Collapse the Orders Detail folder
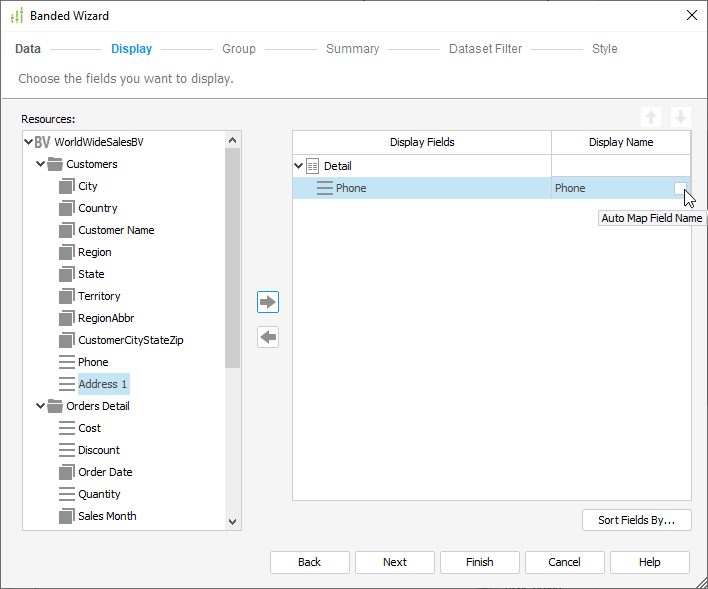The width and height of the screenshot is (708, 589). pyautogui.click(x=41, y=406)
